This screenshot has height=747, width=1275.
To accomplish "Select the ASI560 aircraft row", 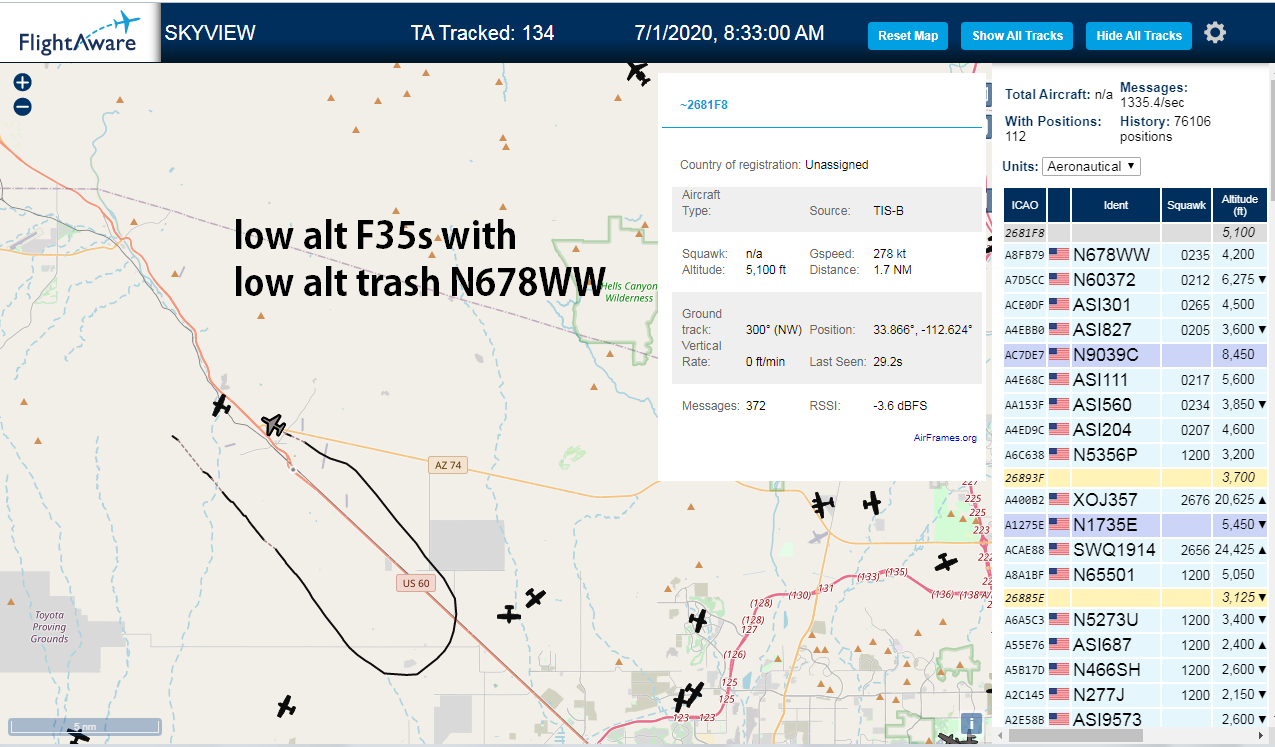I will [1137, 405].
